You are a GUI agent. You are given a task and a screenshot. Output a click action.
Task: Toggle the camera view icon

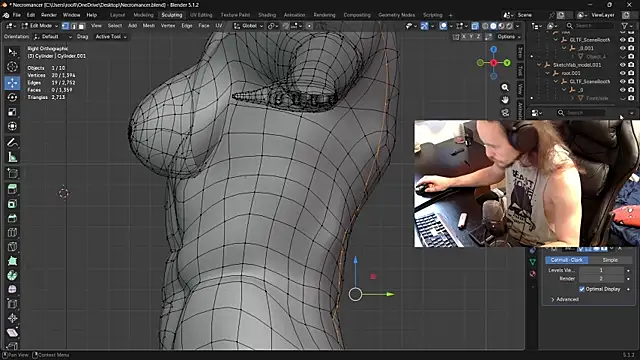[505, 113]
